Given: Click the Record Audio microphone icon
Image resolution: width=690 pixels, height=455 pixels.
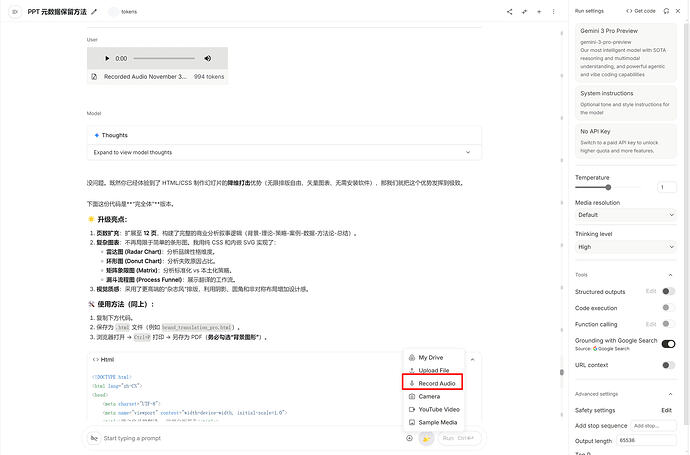Looking at the screenshot, I should (x=412, y=383).
